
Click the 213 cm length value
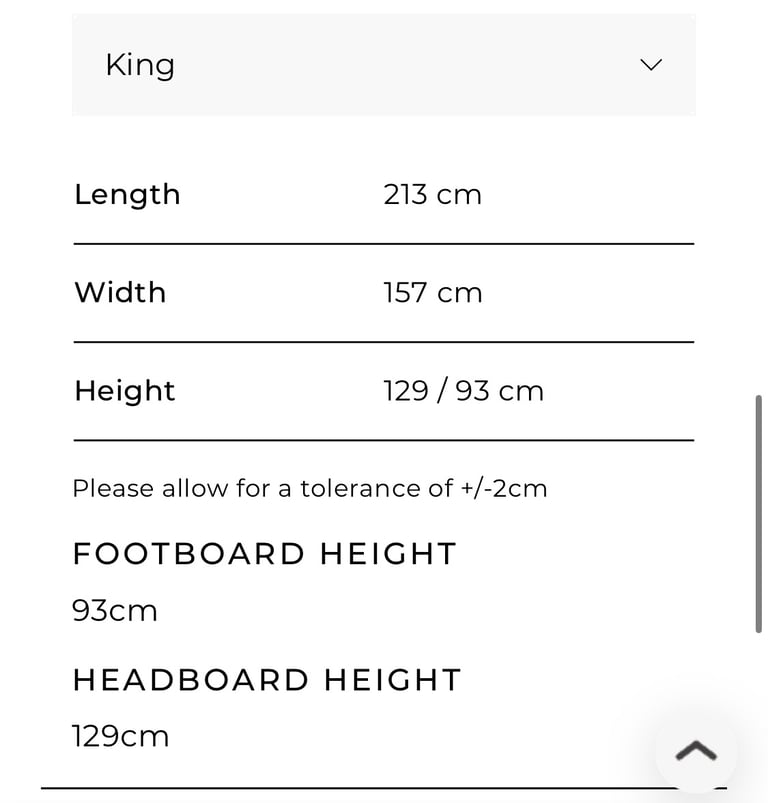[433, 195]
